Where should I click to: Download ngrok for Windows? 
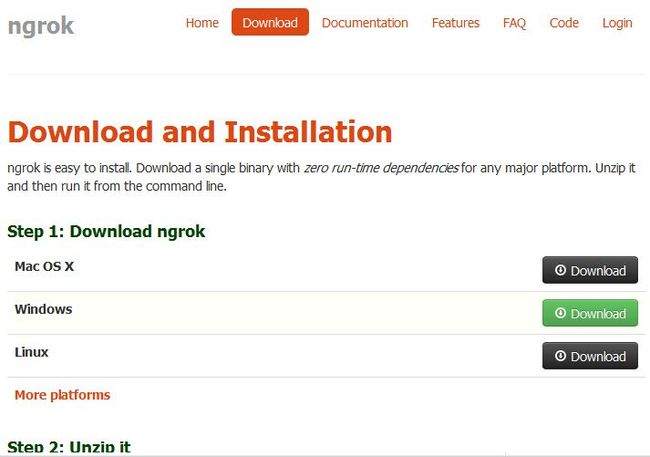click(590, 313)
